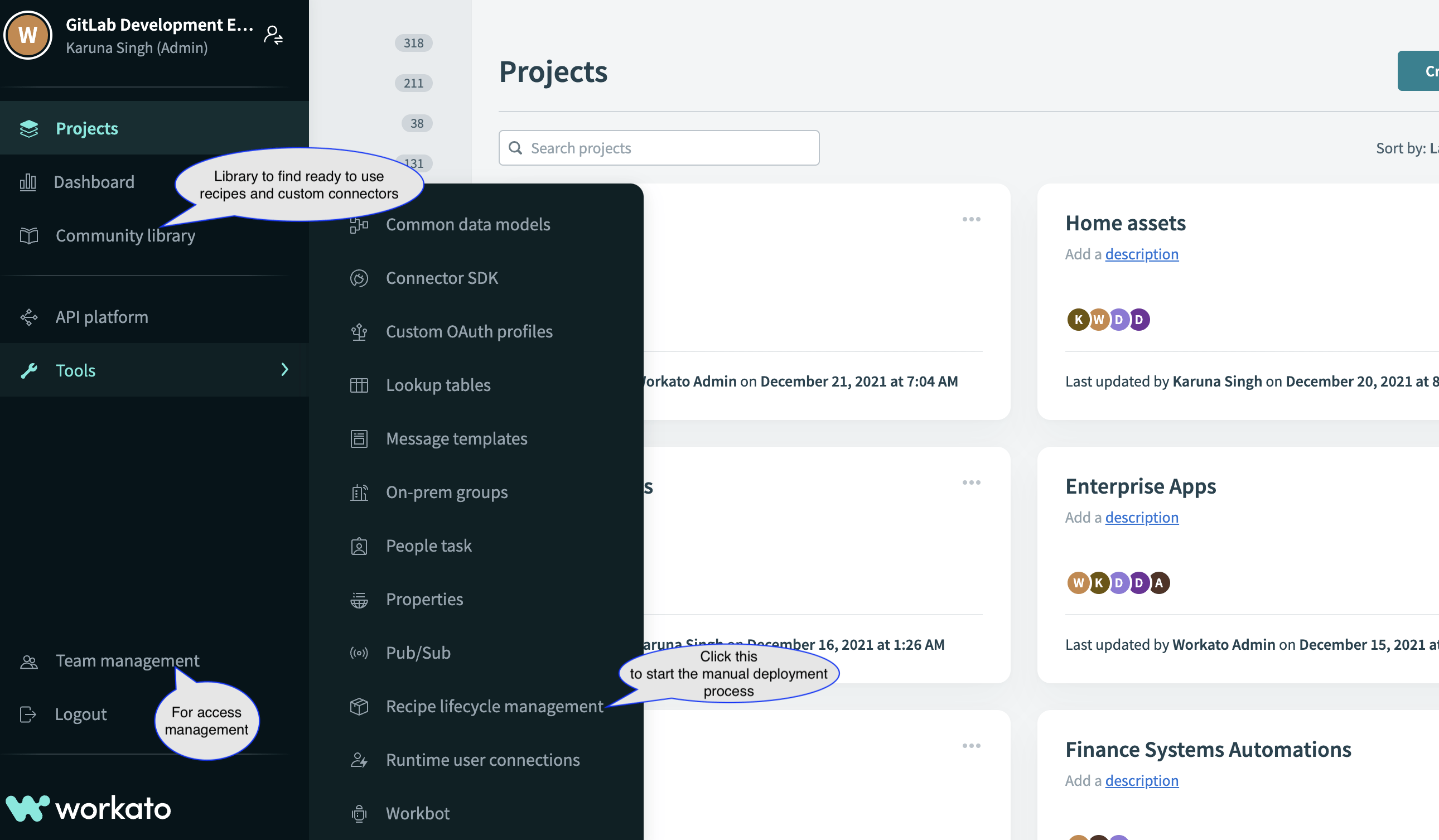Click the Pub/Sub broadcast icon
Image resolution: width=1439 pixels, height=840 pixels.
point(359,653)
